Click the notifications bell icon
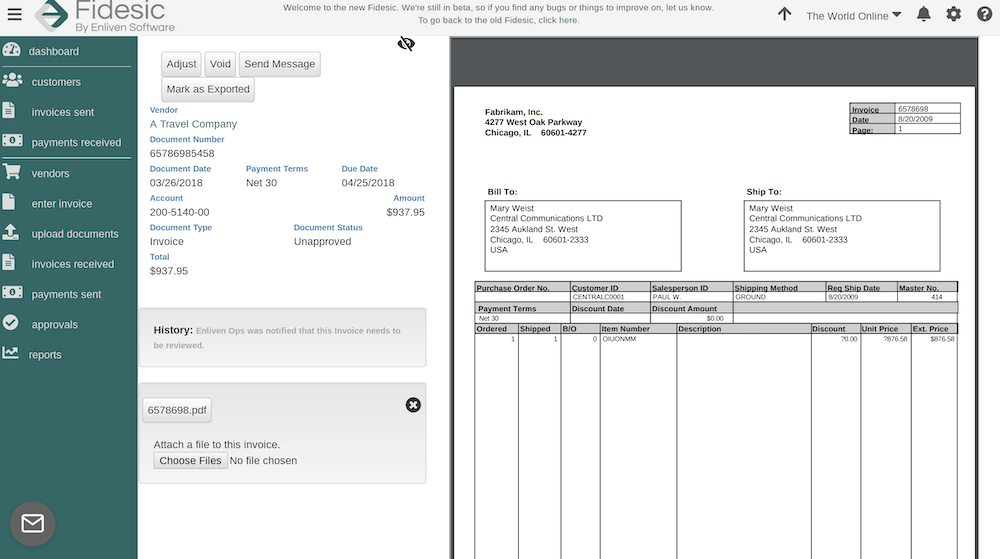Screen dimensions: 1000x559 923,14
